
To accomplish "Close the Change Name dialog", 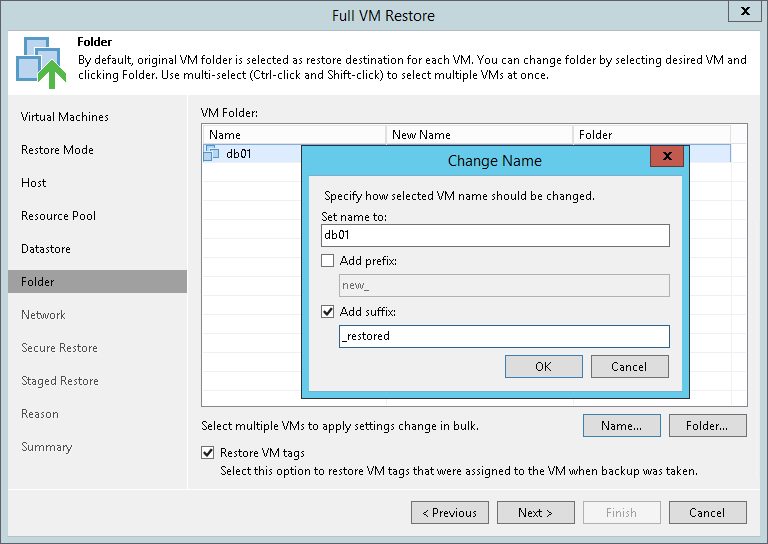I will (x=666, y=158).
